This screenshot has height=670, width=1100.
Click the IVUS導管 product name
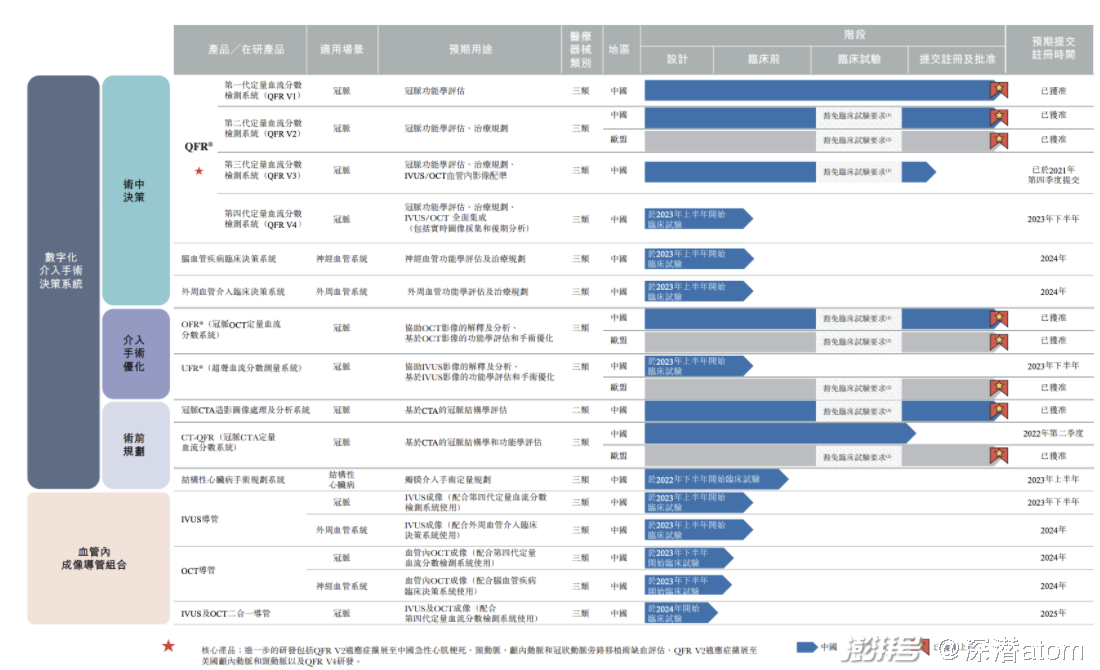(200, 519)
